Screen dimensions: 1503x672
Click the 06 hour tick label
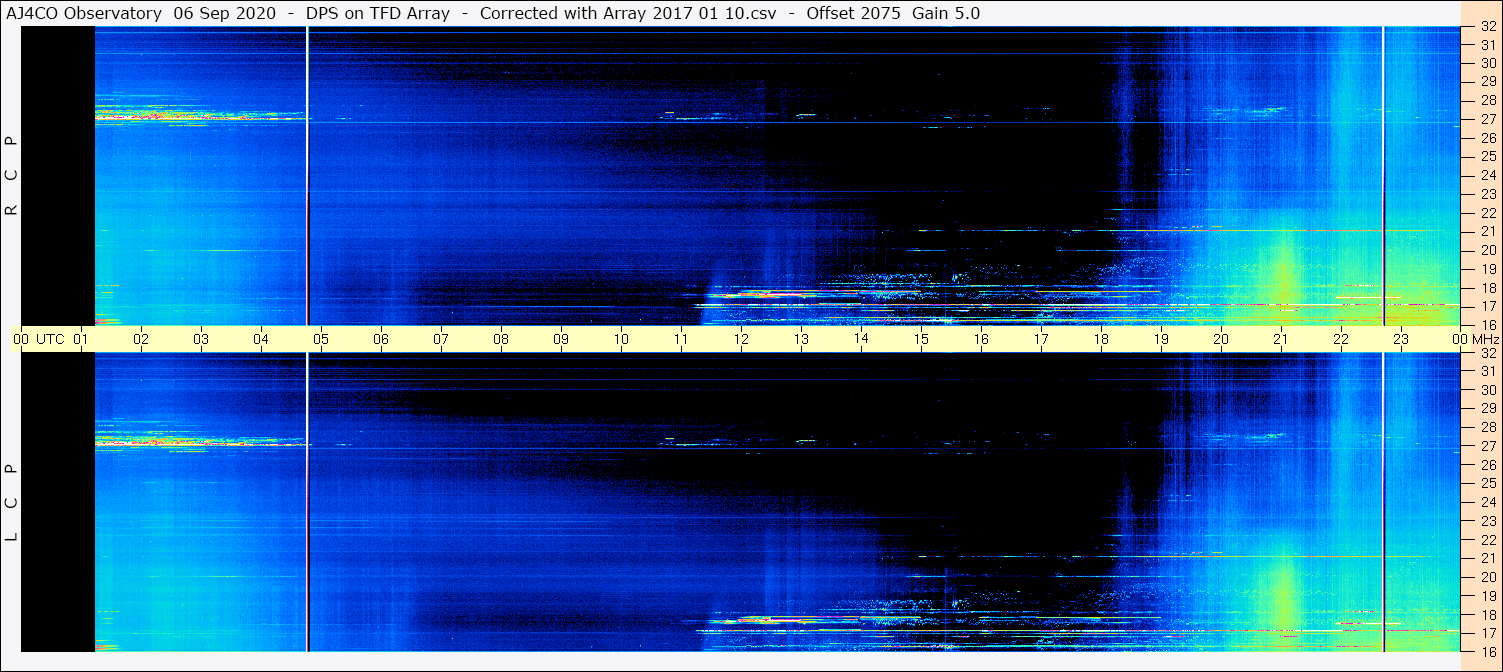point(381,339)
